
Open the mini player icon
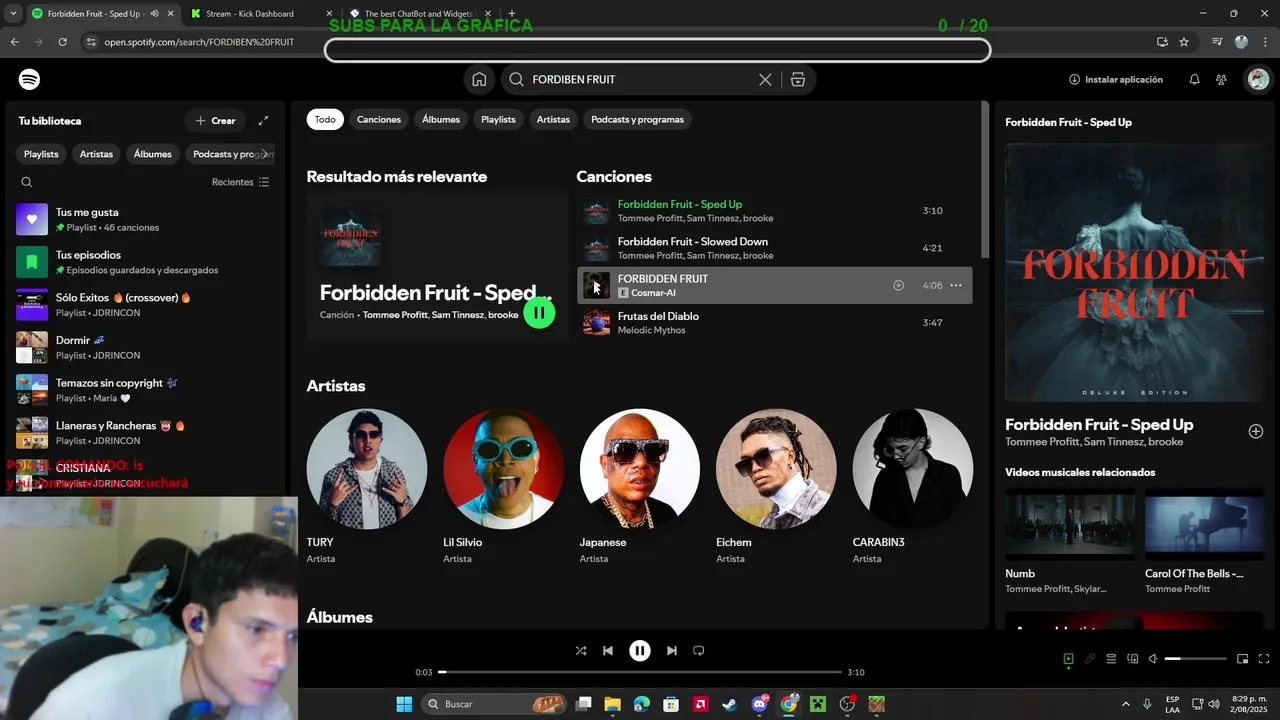[1242, 659]
